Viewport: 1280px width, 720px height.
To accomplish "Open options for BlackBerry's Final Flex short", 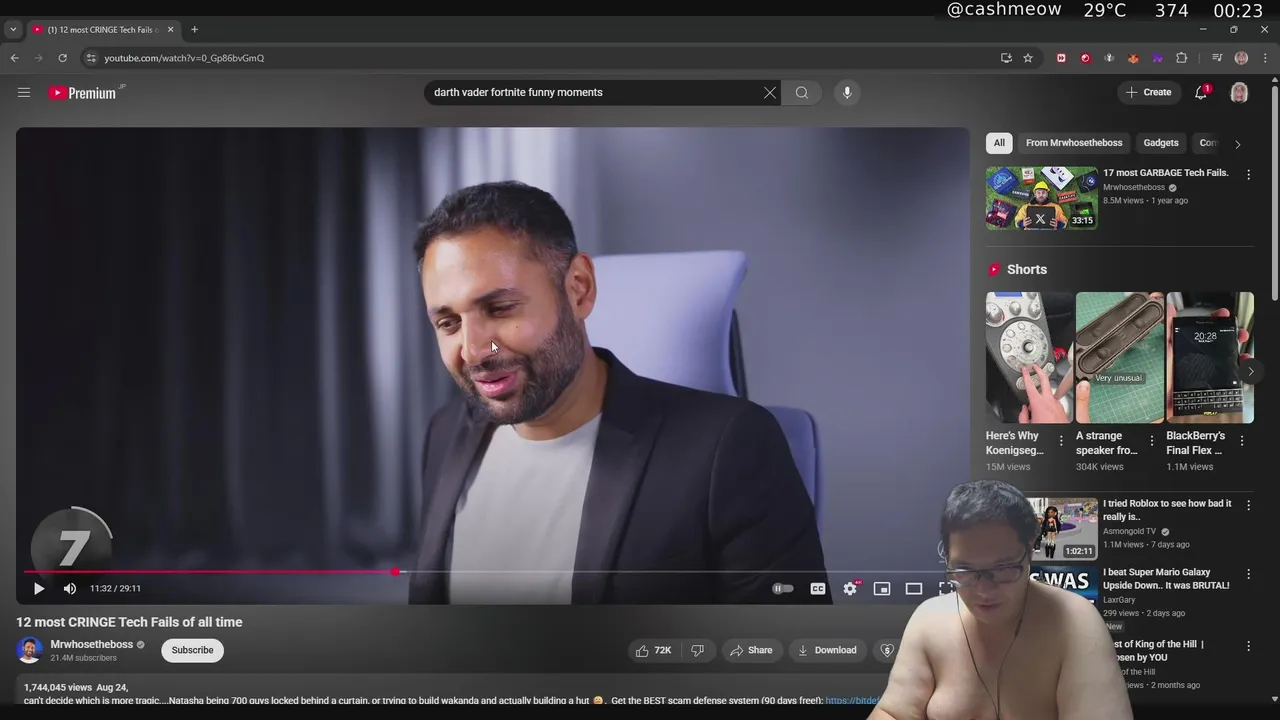I will (1242, 441).
